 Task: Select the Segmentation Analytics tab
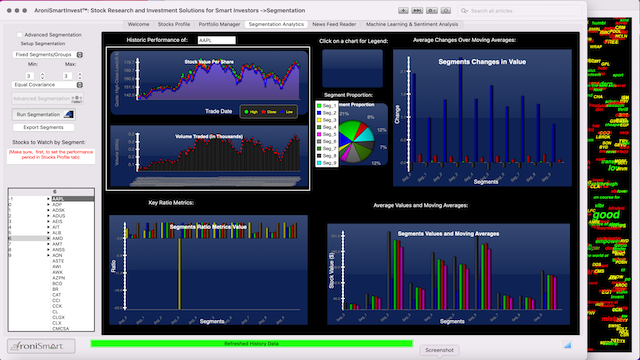276,24
